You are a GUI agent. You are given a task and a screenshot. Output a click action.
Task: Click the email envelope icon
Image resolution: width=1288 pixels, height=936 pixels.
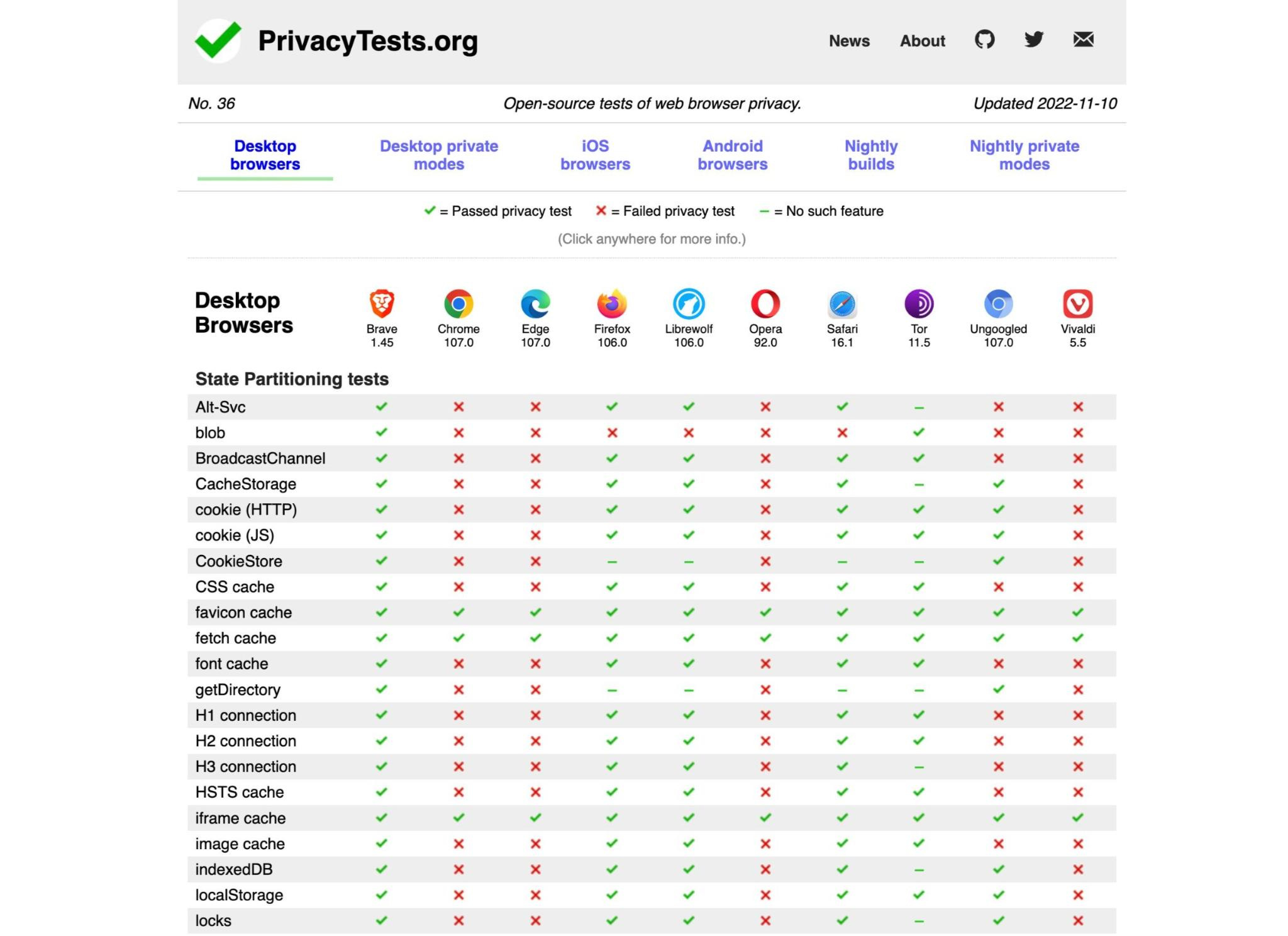point(1083,40)
